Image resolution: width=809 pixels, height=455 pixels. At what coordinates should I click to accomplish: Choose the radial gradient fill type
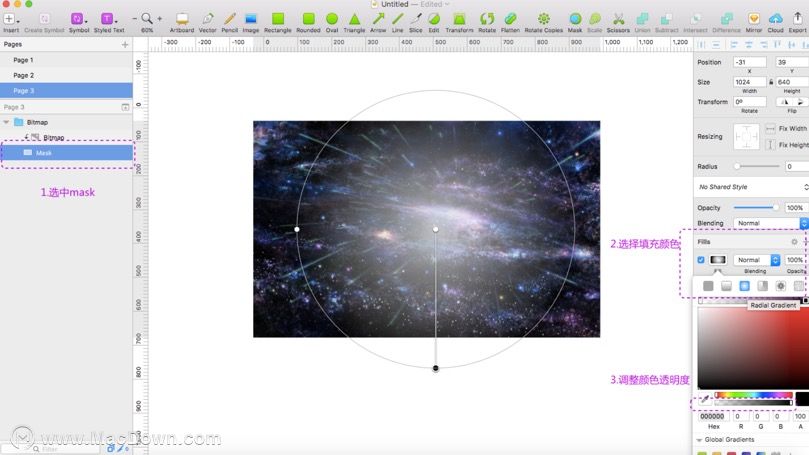(745, 286)
